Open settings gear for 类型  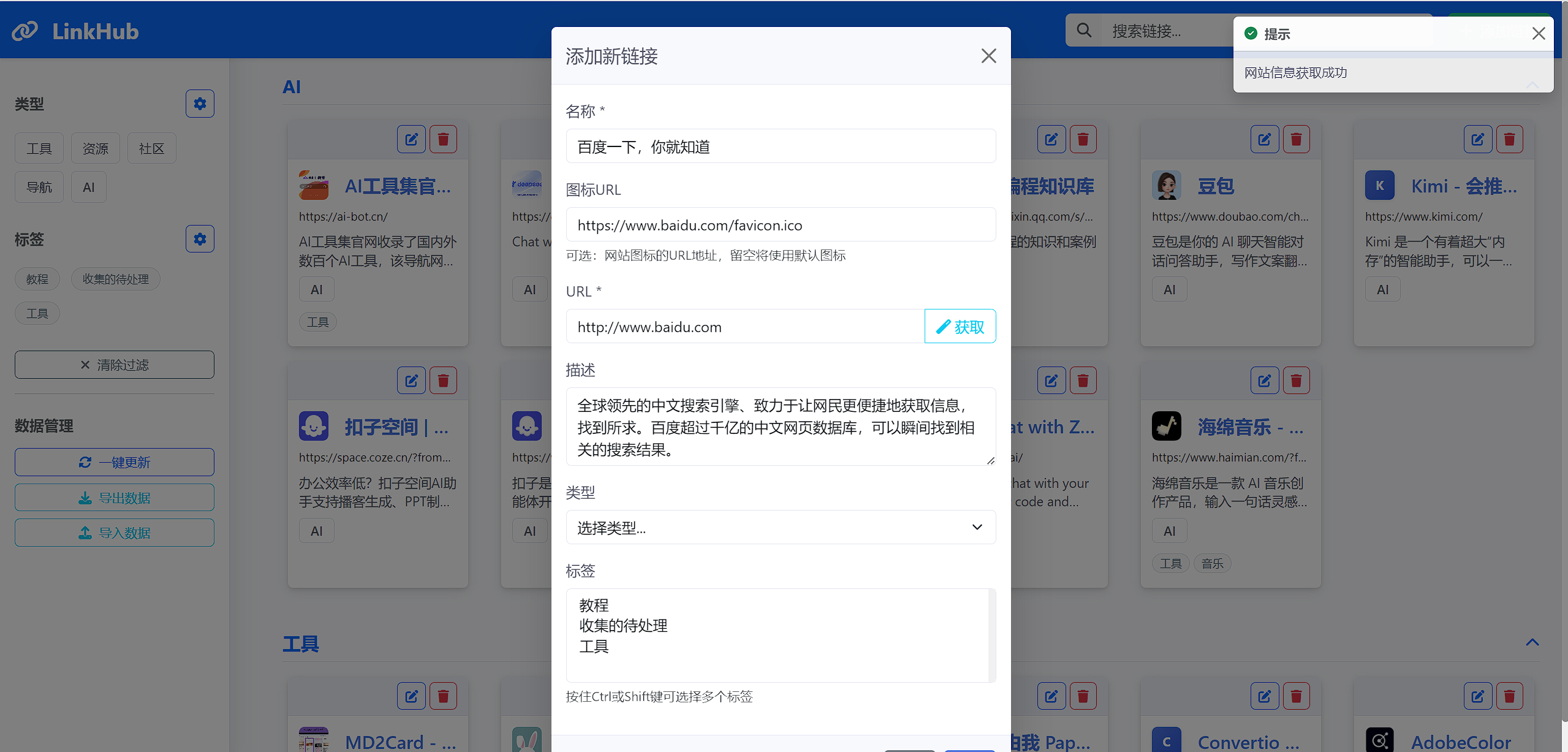click(200, 104)
